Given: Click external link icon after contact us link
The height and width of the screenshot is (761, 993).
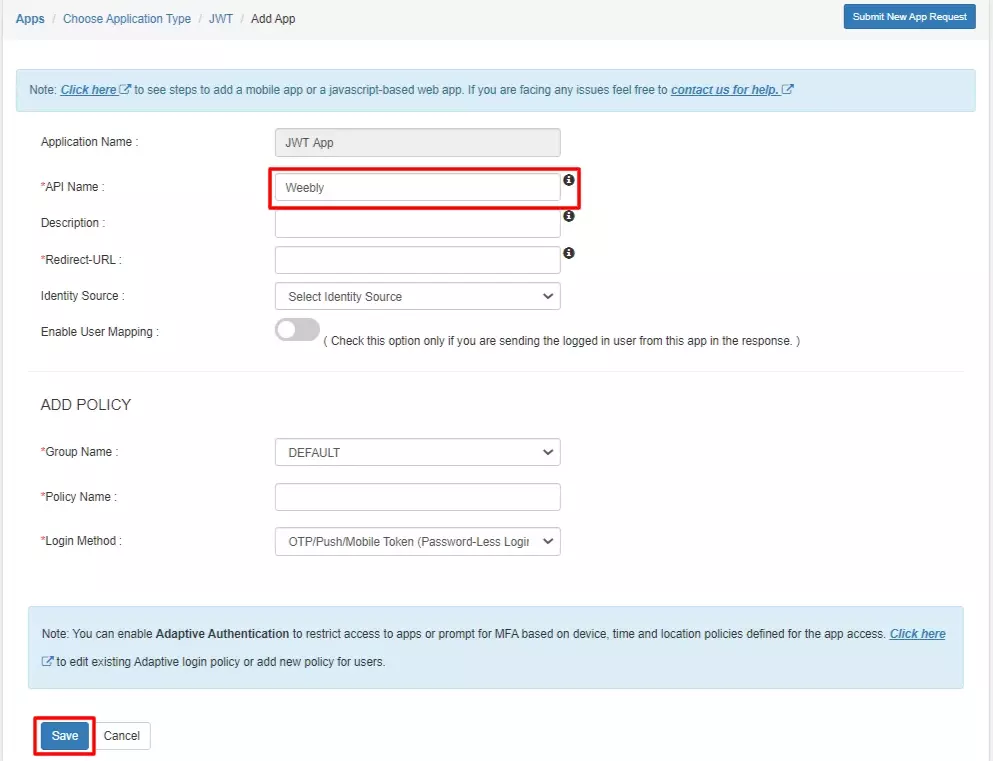Looking at the screenshot, I should (x=787, y=89).
